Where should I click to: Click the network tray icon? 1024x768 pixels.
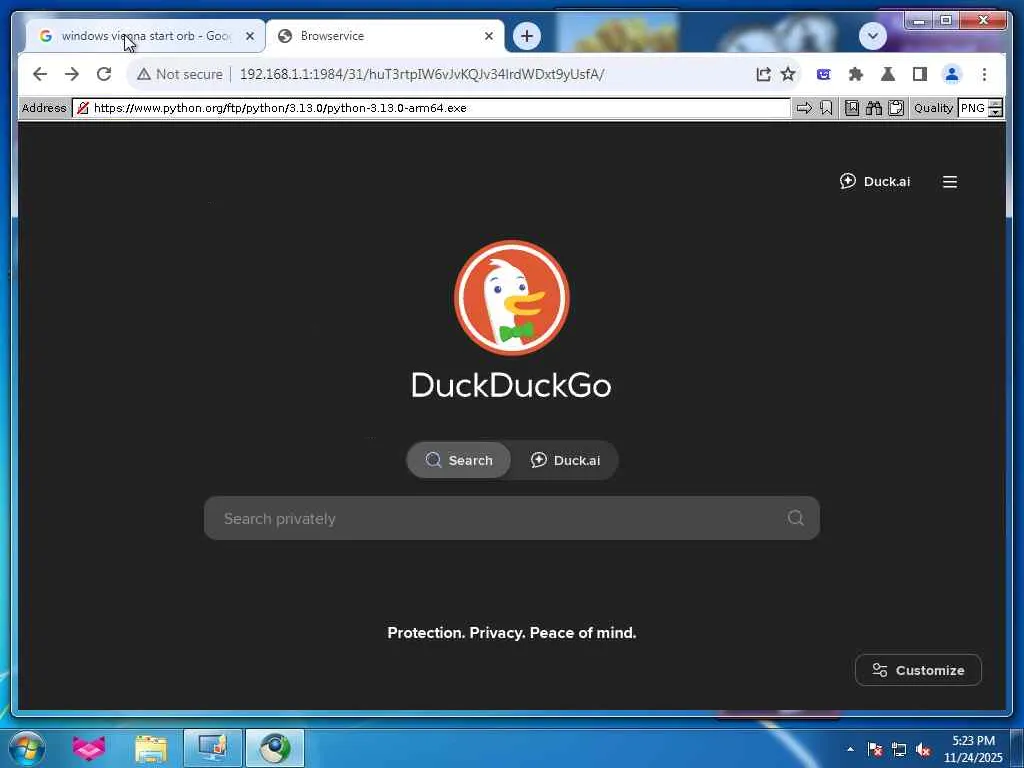(899, 749)
